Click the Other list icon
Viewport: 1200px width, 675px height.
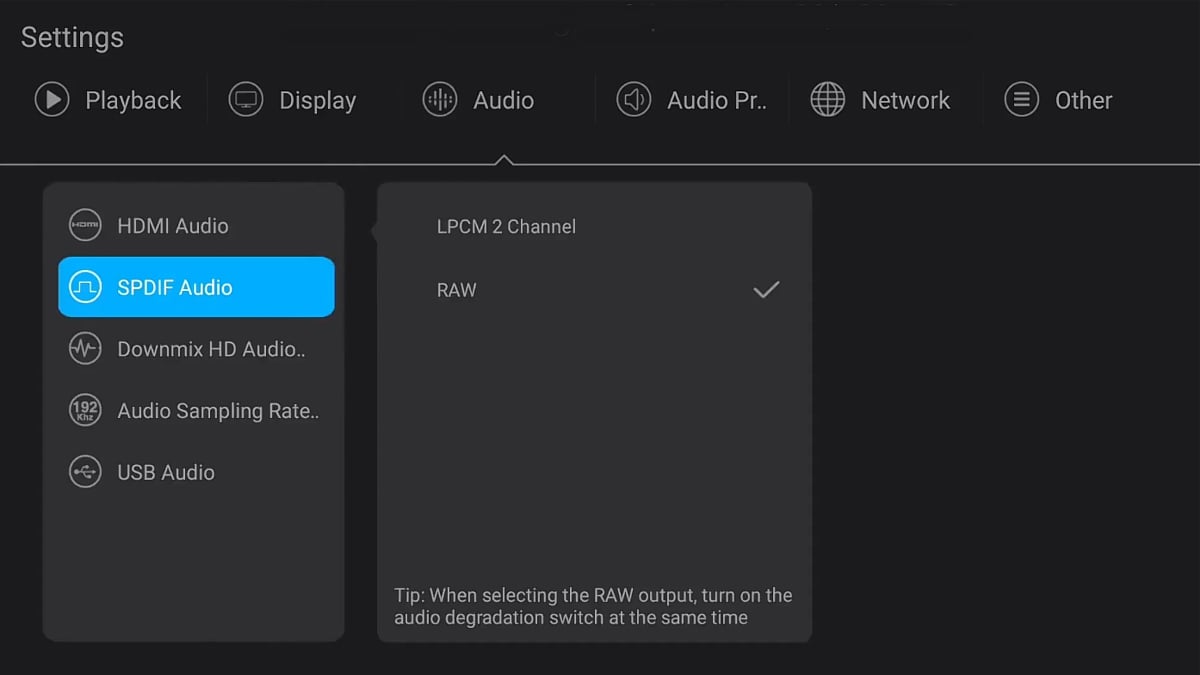click(1021, 100)
